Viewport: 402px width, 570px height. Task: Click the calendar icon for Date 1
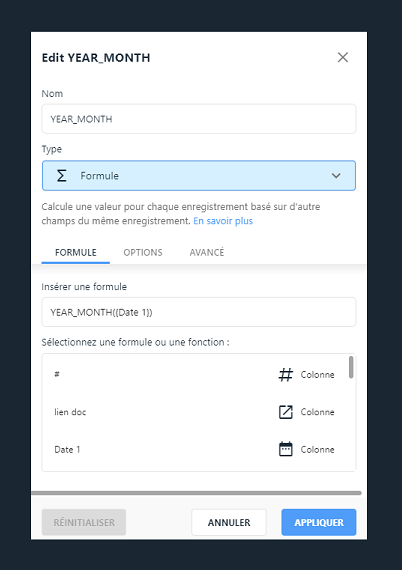coord(286,449)
